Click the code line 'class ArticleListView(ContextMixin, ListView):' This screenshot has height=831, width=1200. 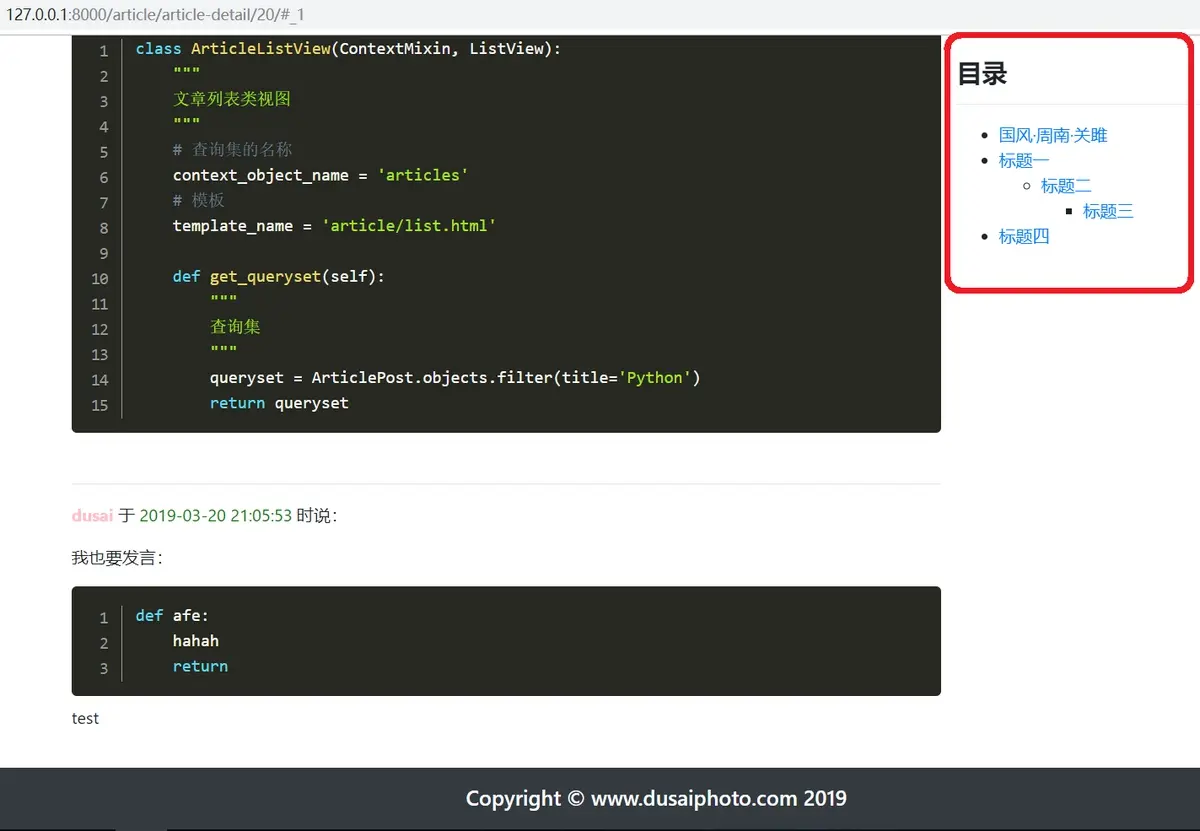[348, 49]
